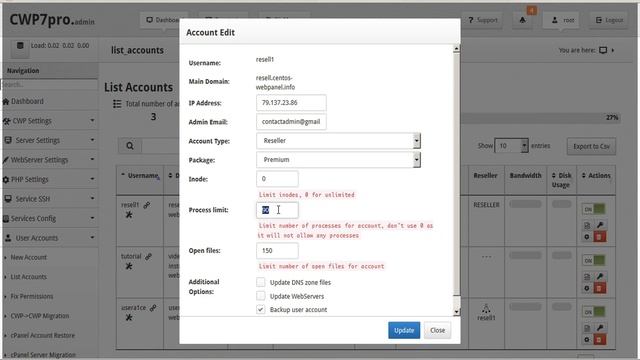Click the gear icon in resell1 actions
This screenshot has height=360, width=640.
coord(587,237)
